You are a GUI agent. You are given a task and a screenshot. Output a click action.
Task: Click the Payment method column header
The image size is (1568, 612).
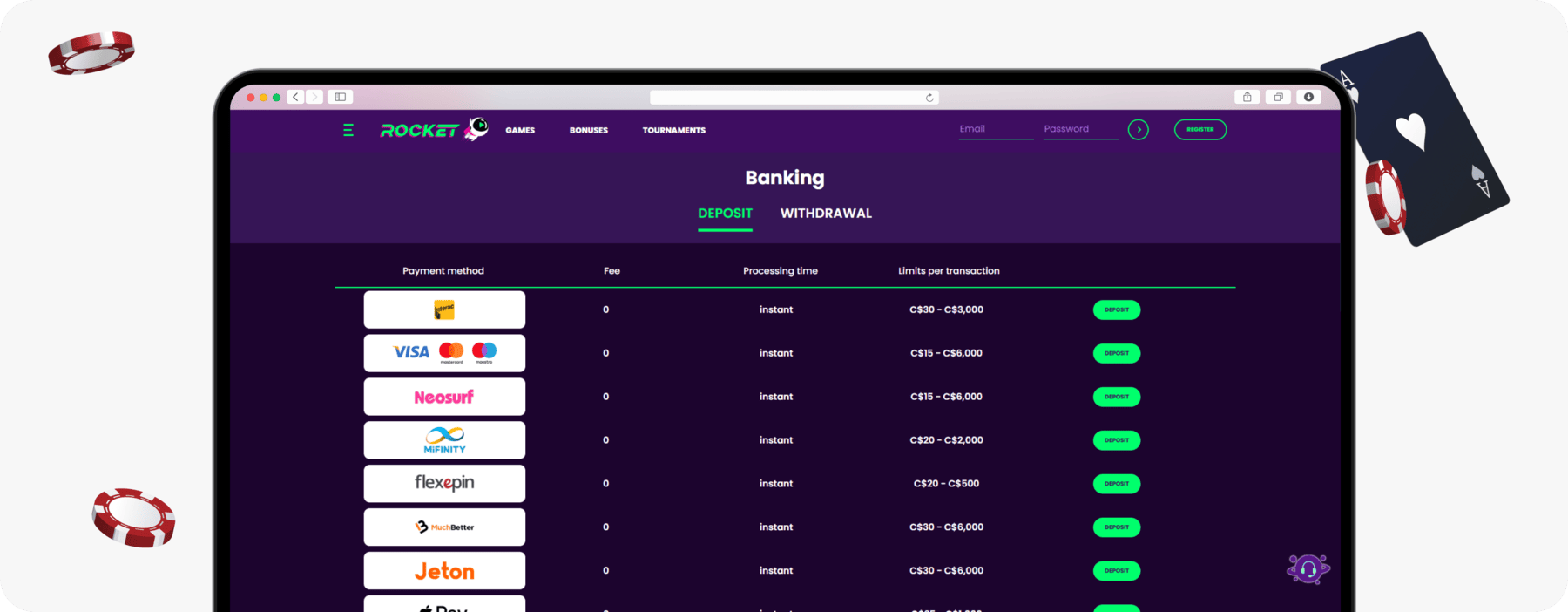click(443, 271)
